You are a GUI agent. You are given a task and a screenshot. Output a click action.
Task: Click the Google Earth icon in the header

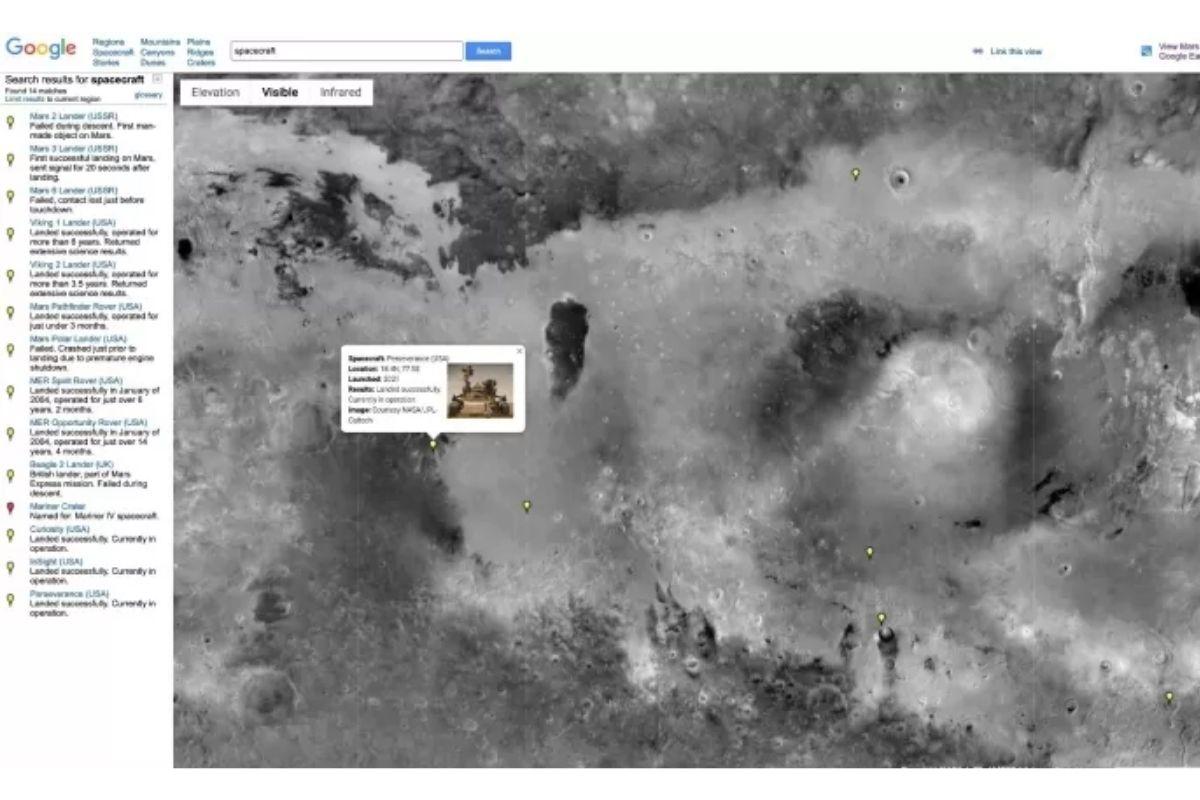click(x=1146, y=51)
